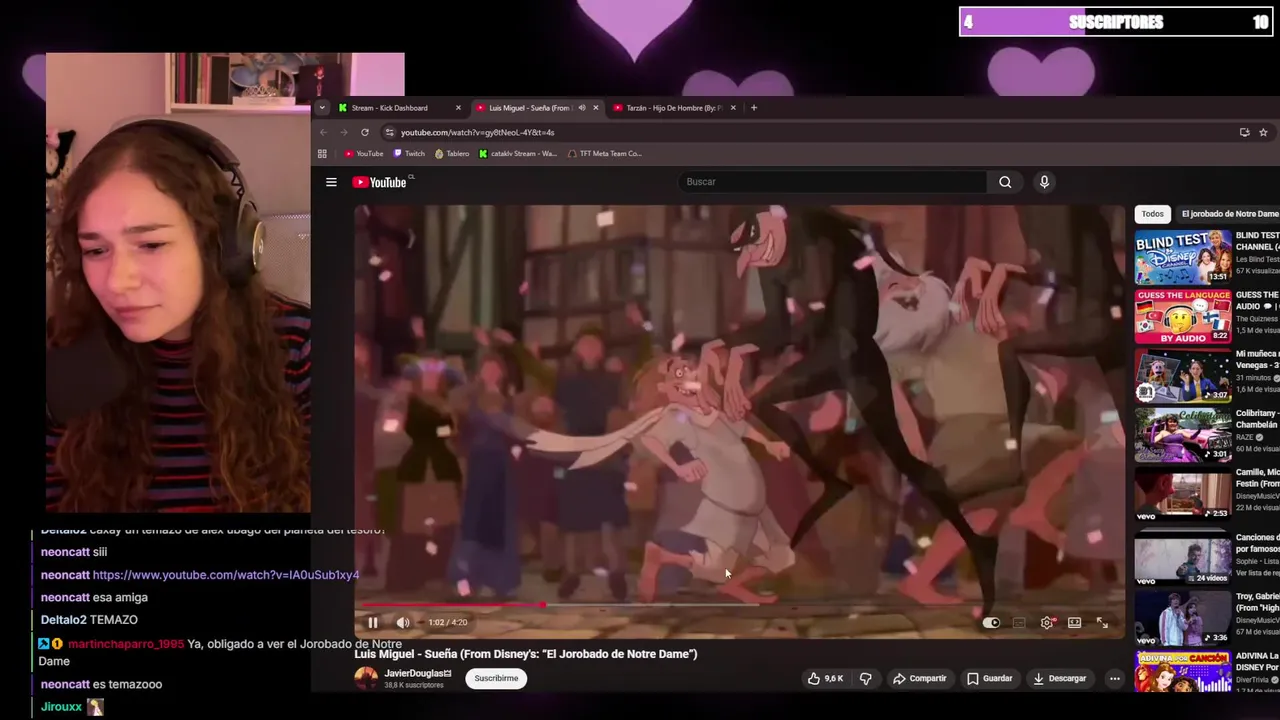The height and width of the screenshot is (720, 1280).
Task: Bookmark this page with the star
Action: pos(1263,132)
